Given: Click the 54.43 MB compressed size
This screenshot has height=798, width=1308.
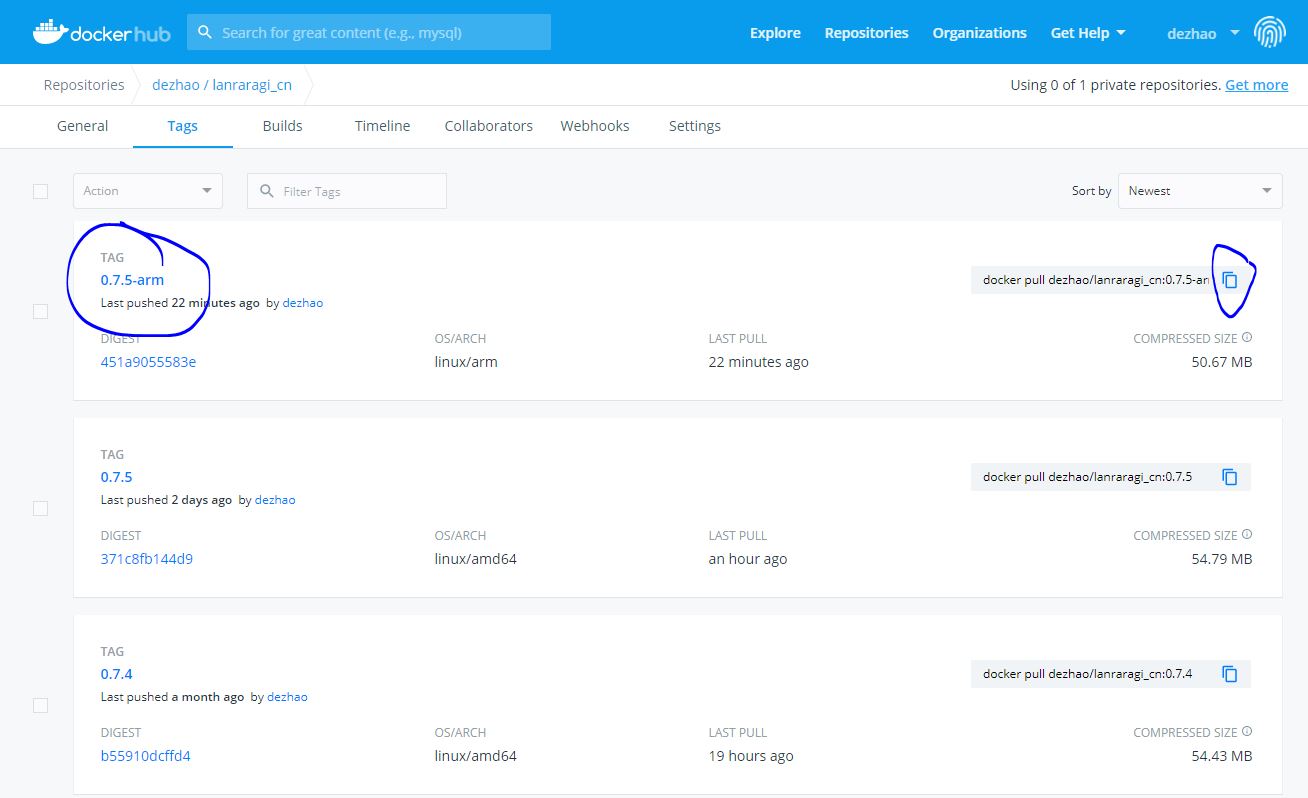Looking at the screenshot, I should pyautogui.click(x=1221, y=756).
